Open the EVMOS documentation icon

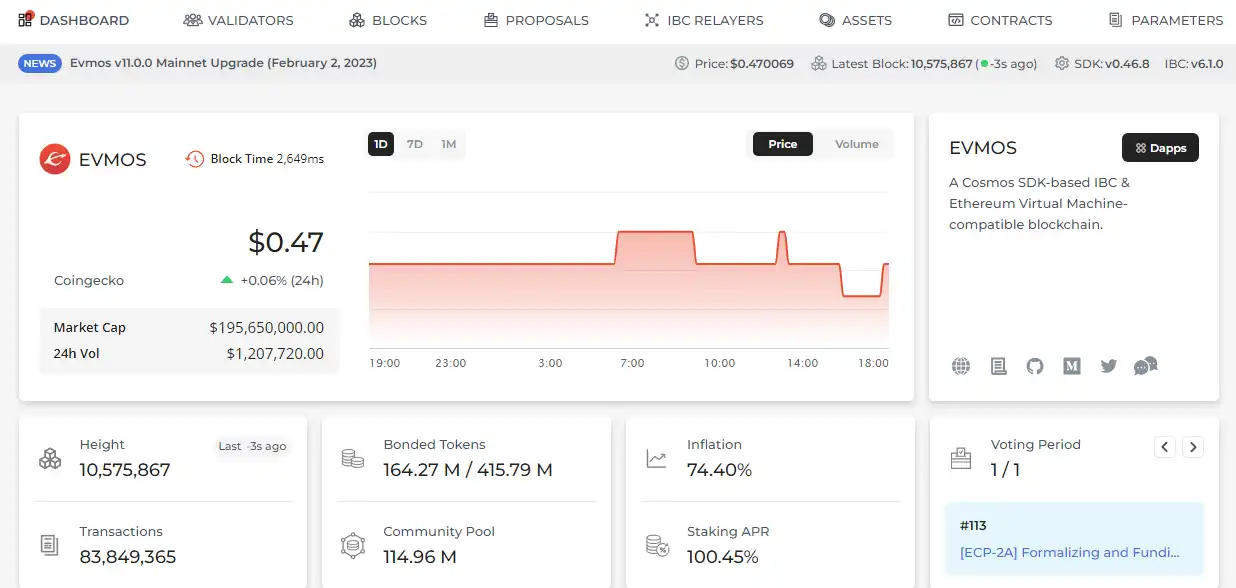998,366
